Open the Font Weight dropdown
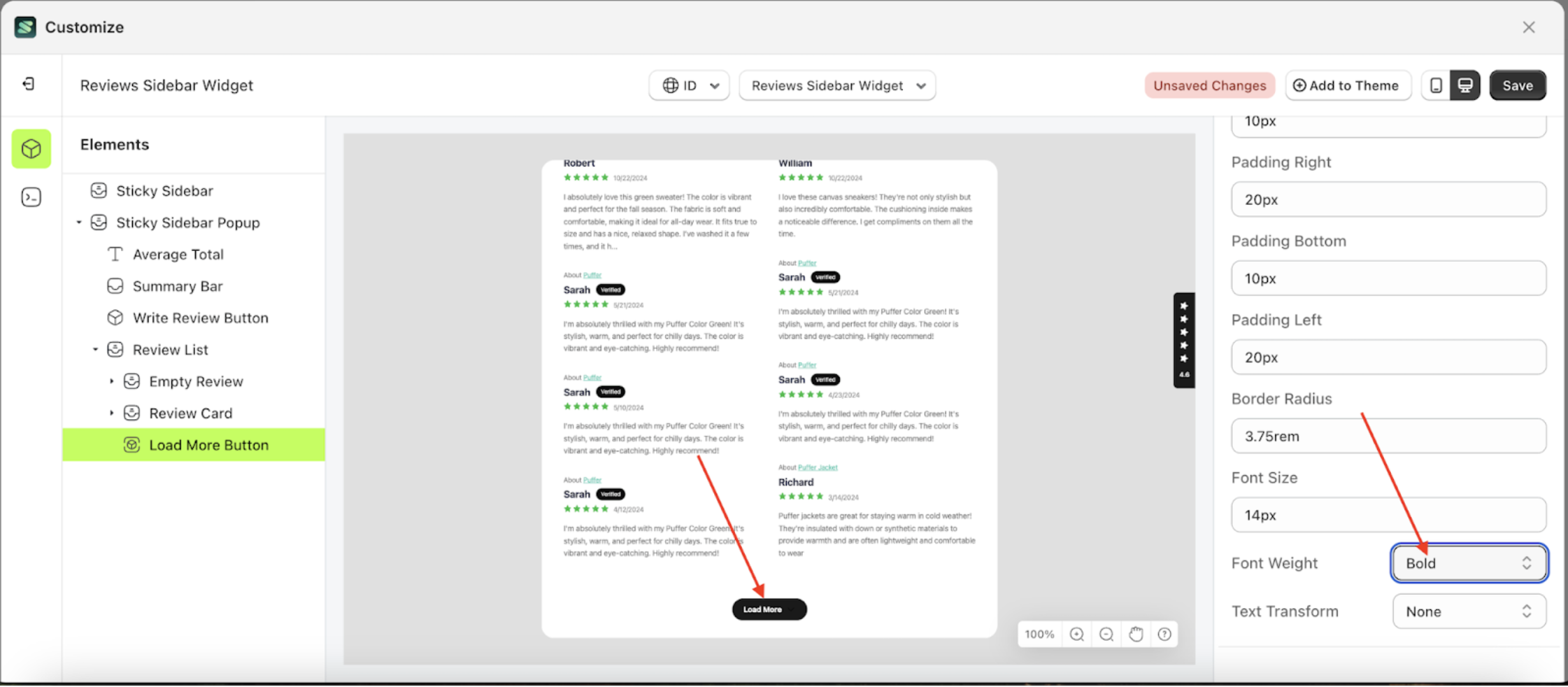The image size is (1568, 687). pos(1467,562)
